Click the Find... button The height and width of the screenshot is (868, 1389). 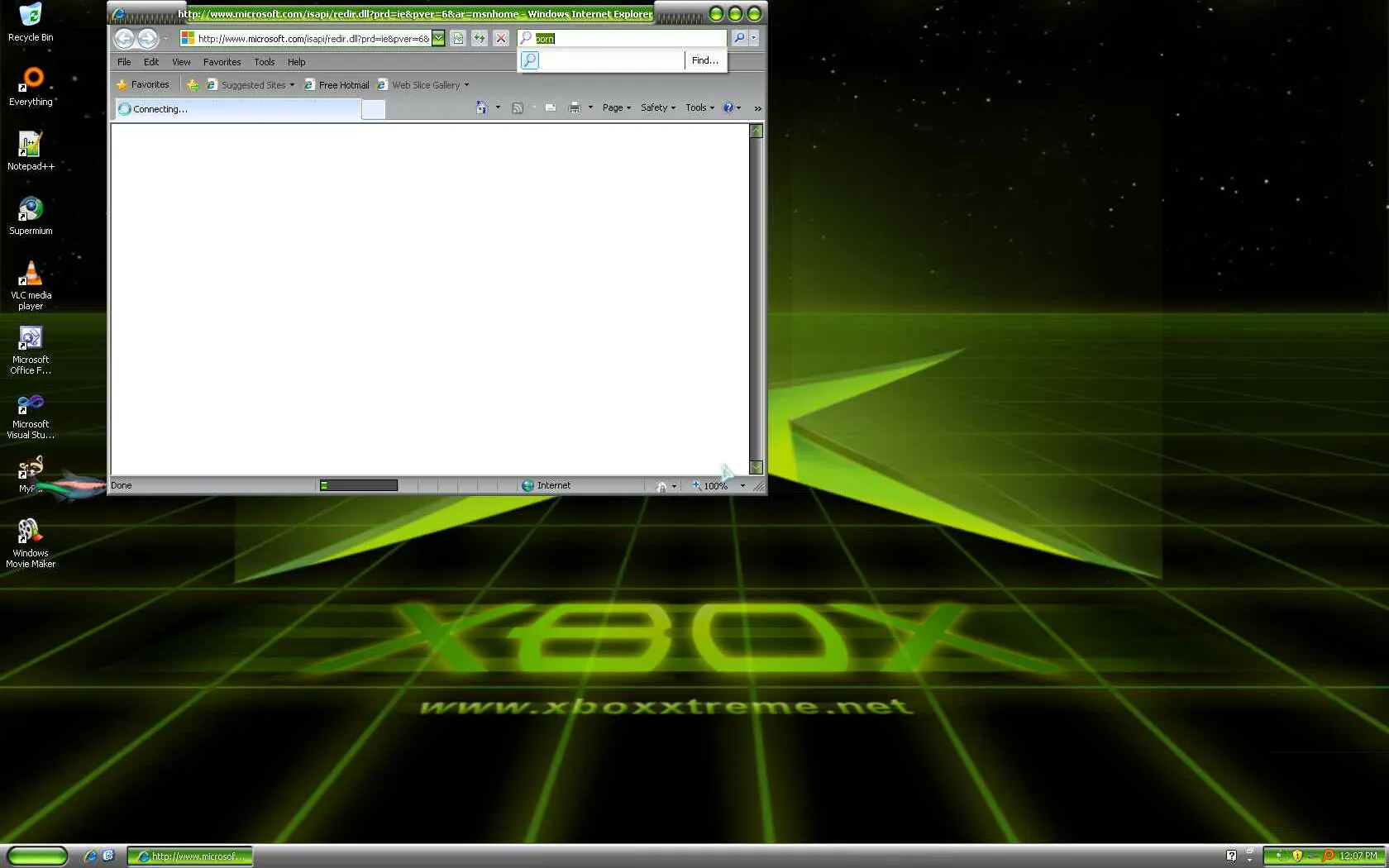705,60
